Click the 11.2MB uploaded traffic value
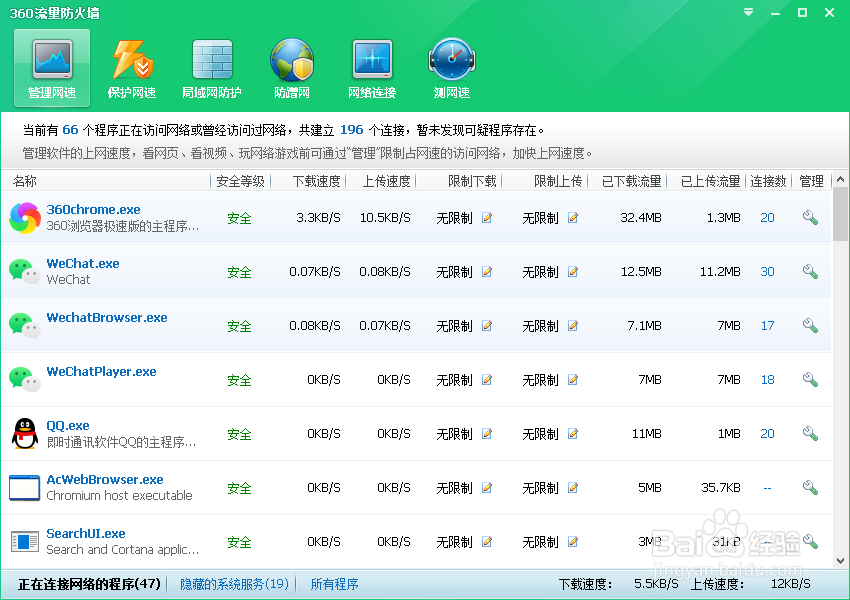 click(720, 272)
